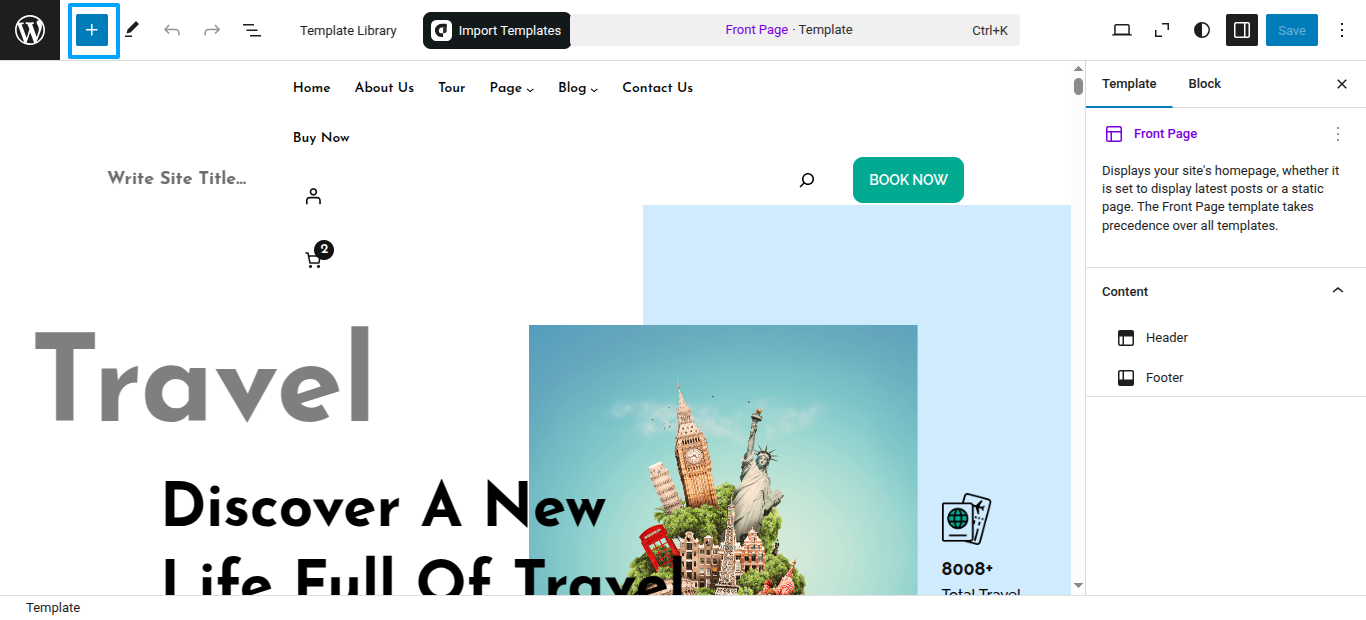Open the Front Page Template command palette

click(x=794, y=30)
